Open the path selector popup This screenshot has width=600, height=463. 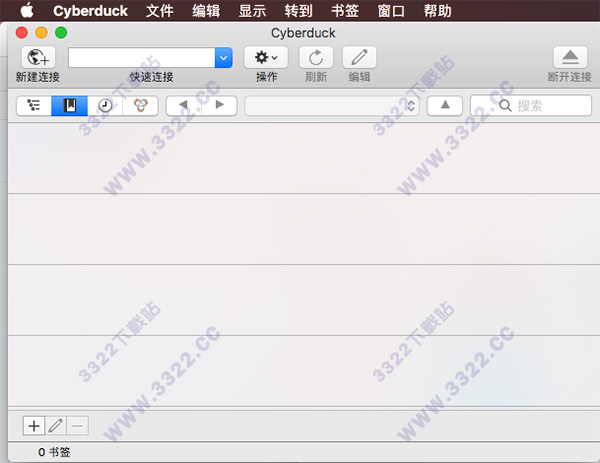coord(332,106)
